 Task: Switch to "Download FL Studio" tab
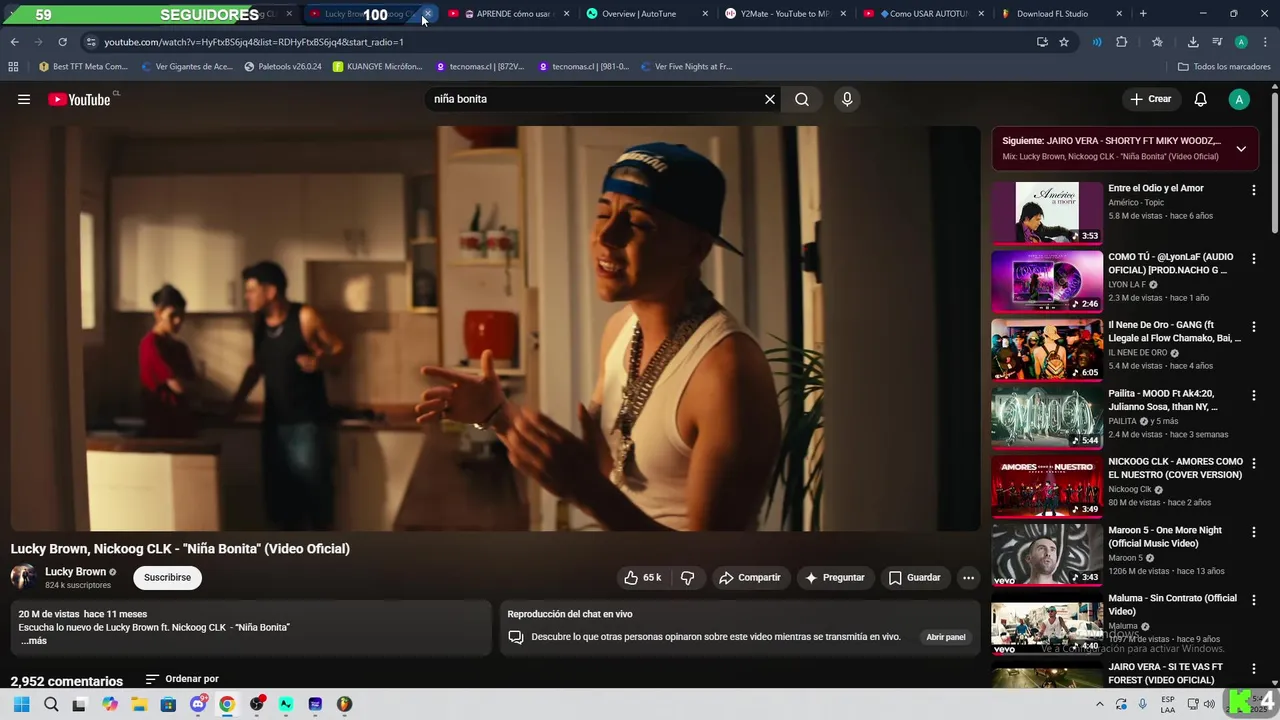click(1060, 14)
